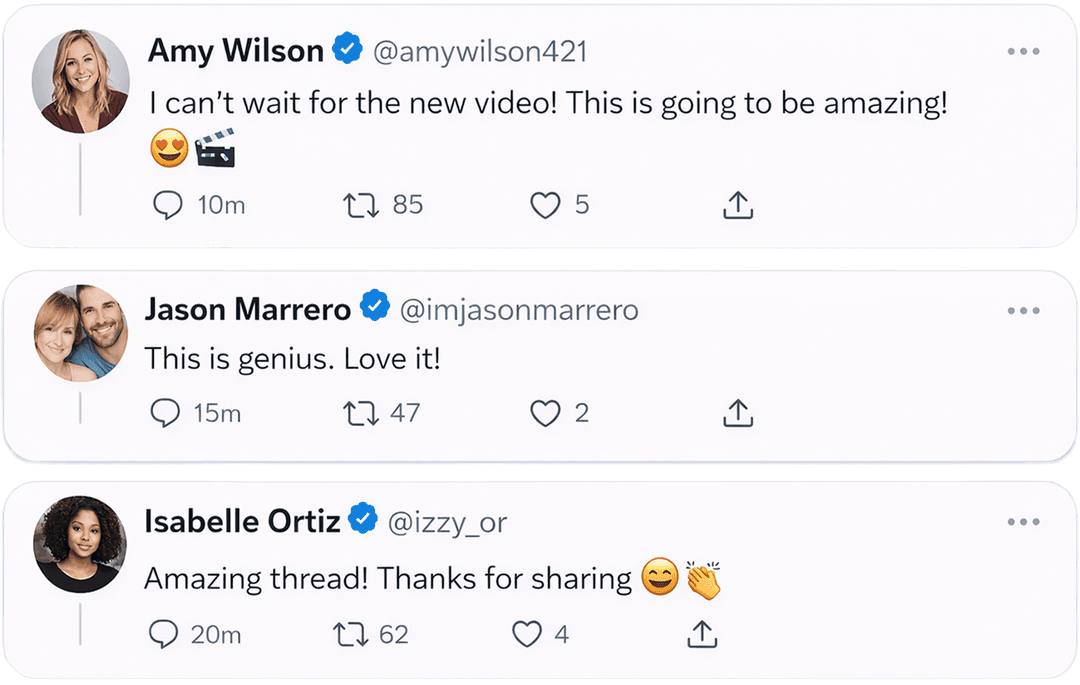Open more options on Jason Marrero's tweet
1080x685 pixels.
[x=1023, y=311]
